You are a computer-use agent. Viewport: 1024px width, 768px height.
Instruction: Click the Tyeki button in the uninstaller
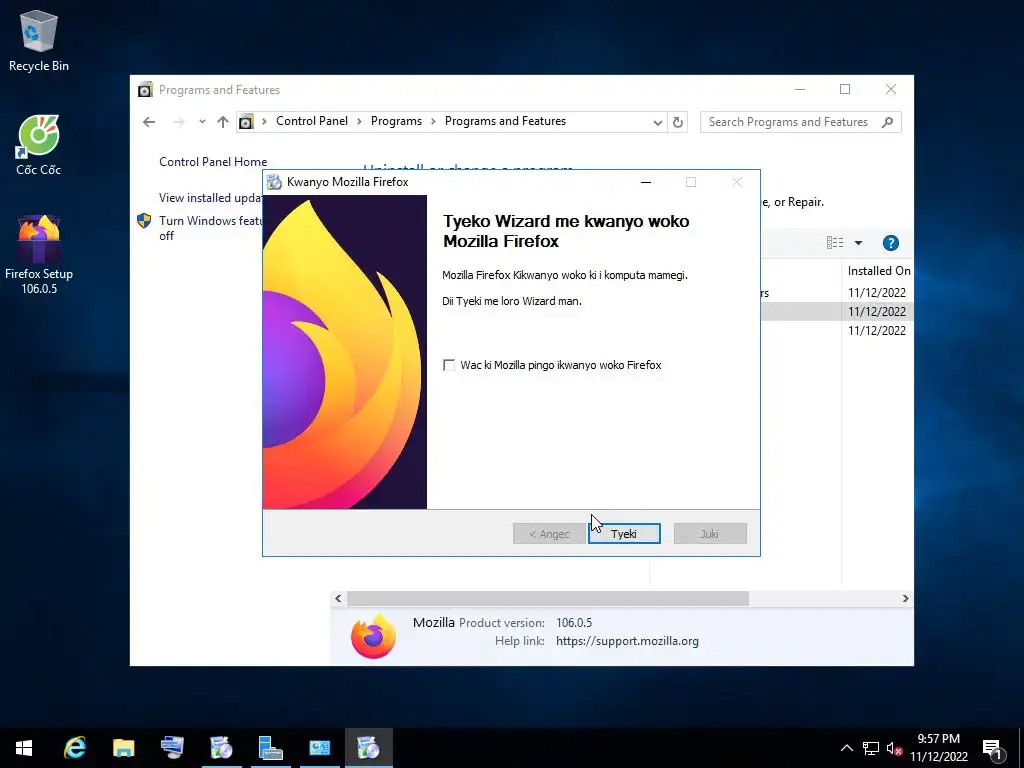pyautogui.click(x=624, y=534)
